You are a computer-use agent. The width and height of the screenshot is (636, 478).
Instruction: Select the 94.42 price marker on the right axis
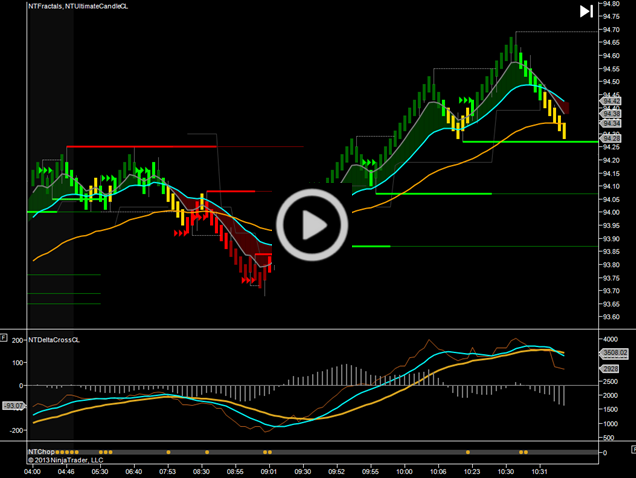(611, 101)
